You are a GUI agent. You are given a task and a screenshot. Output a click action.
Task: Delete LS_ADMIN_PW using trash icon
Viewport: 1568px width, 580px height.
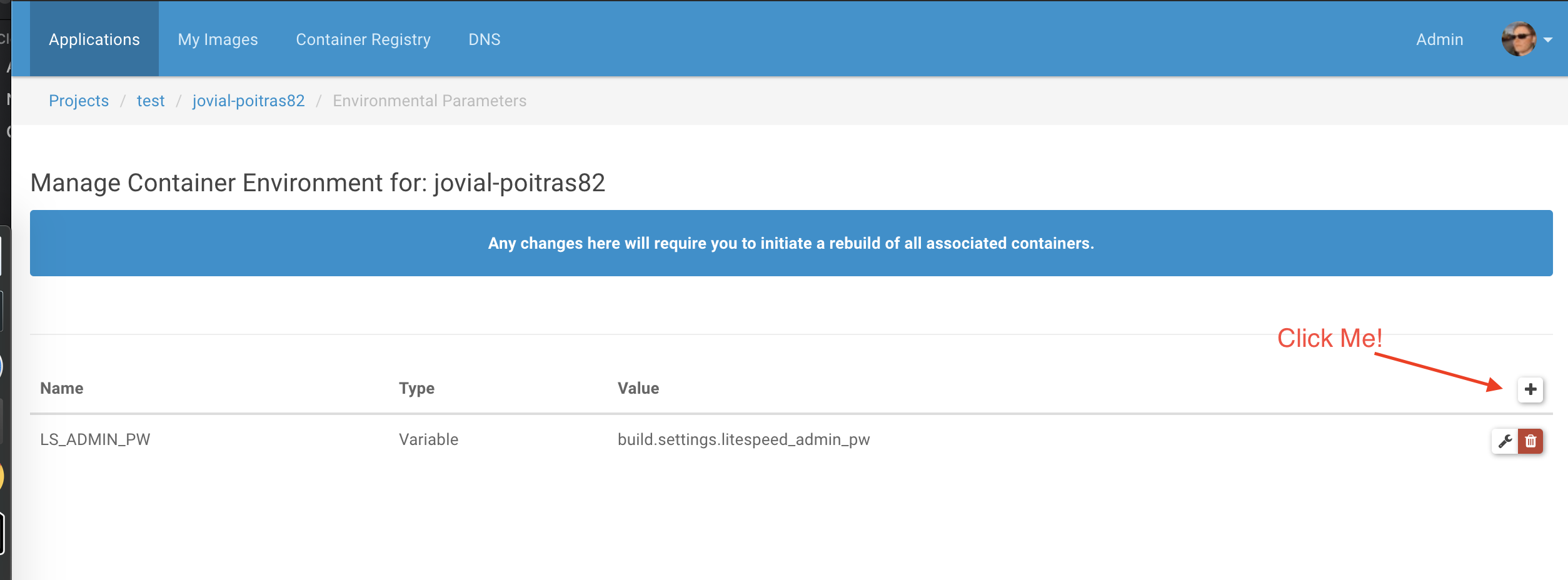tap(1530, 441)
